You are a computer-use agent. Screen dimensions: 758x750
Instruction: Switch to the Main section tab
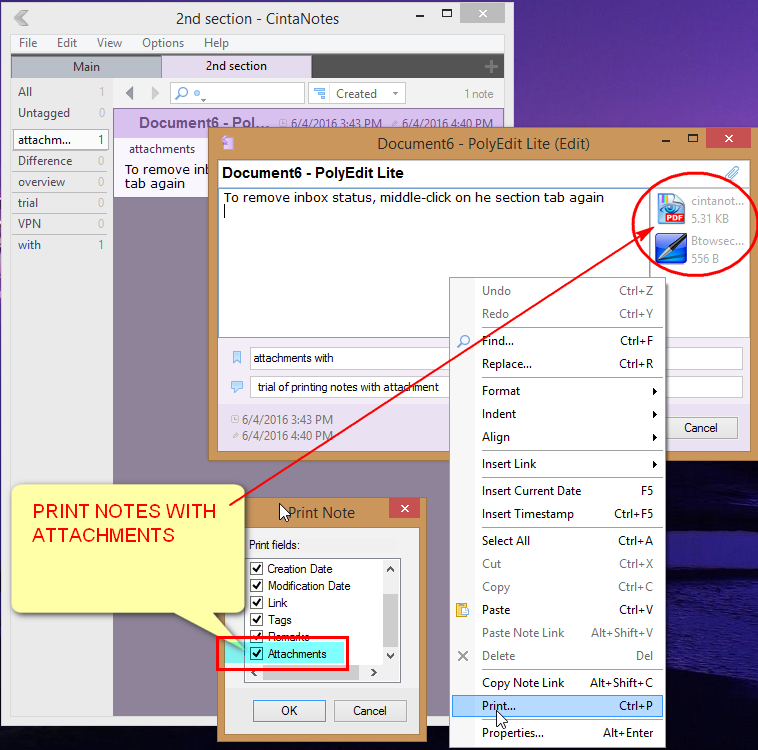tap(86, 66)
